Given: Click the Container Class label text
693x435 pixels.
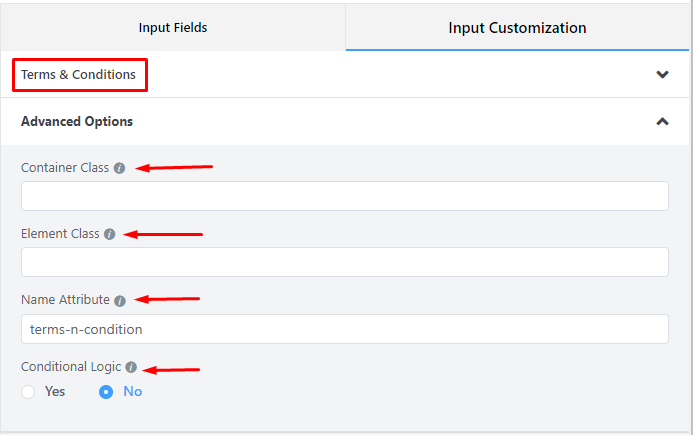Looking at the screenshot, I should (65, 168).
